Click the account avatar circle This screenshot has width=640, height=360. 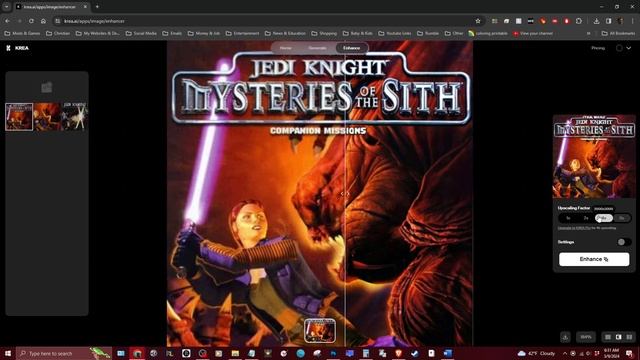tap(619, 48)
